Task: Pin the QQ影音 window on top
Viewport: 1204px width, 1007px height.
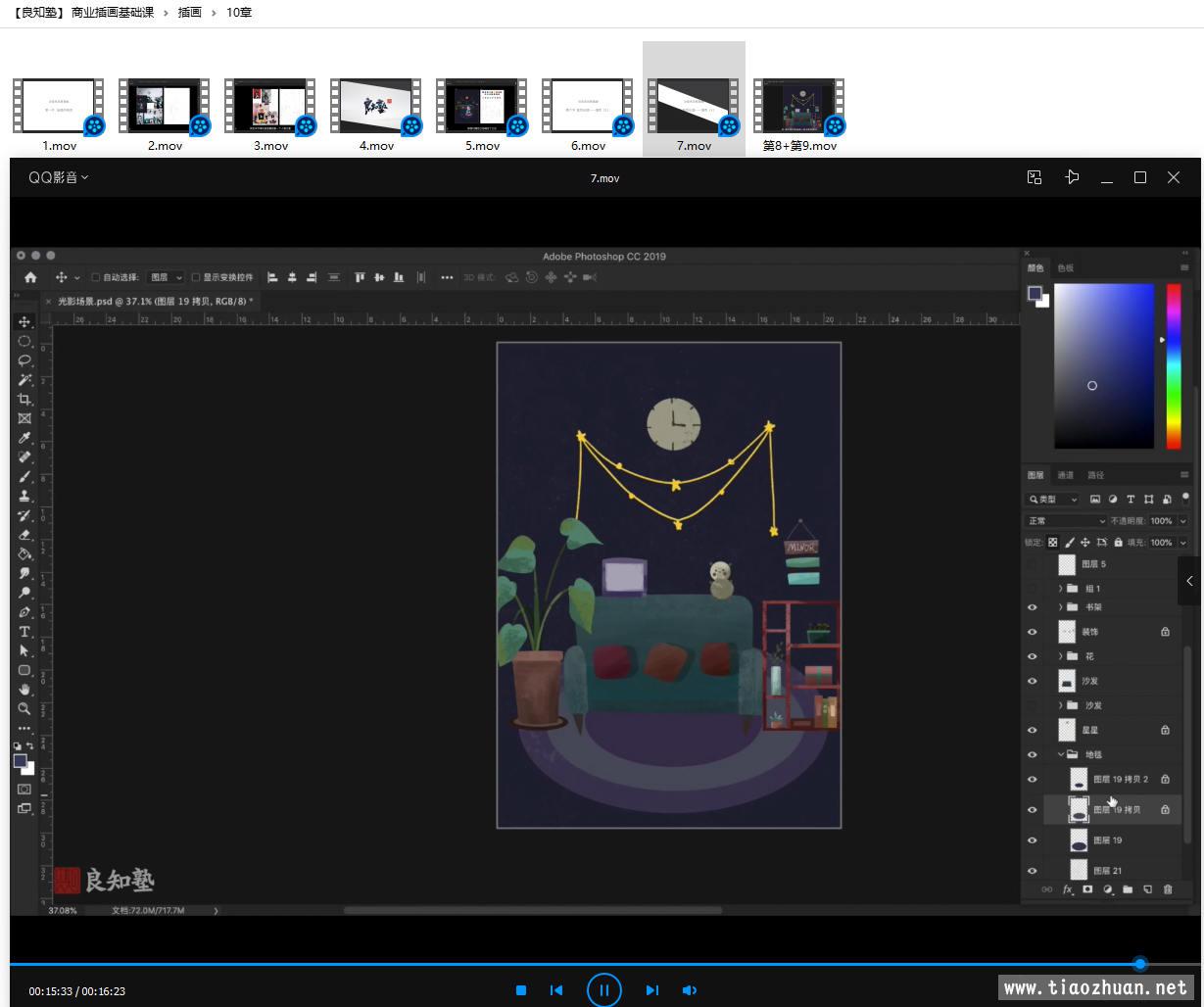Action: (1072, 177)
